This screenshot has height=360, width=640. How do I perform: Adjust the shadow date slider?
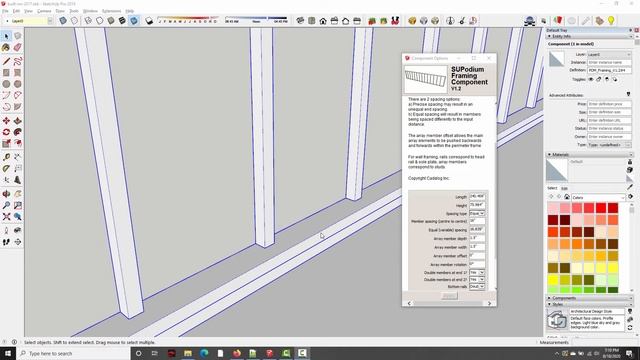(187, 21)
